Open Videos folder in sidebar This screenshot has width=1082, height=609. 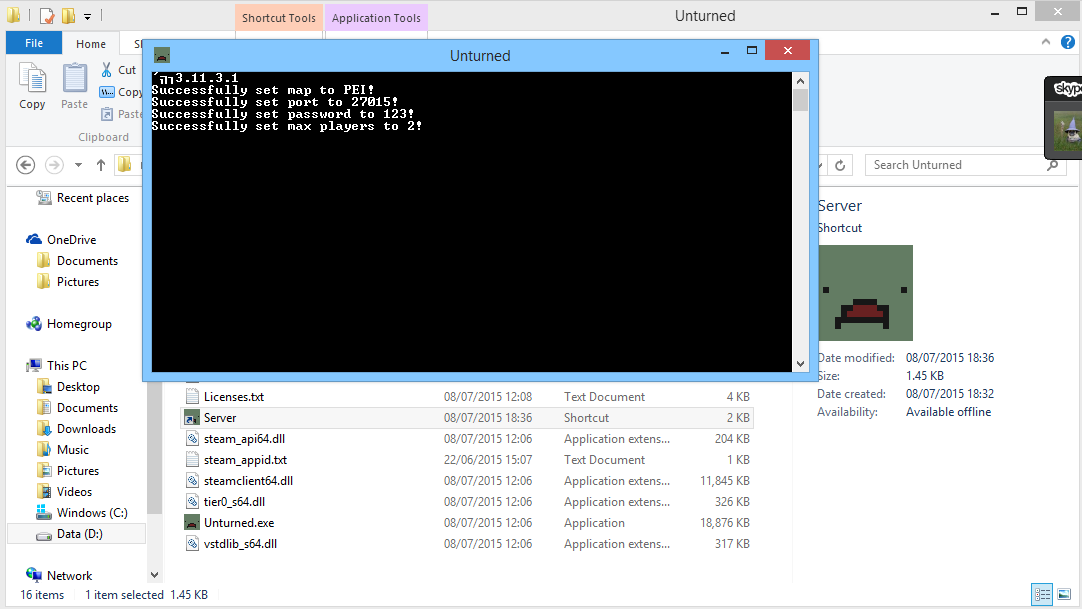(74, 492)
